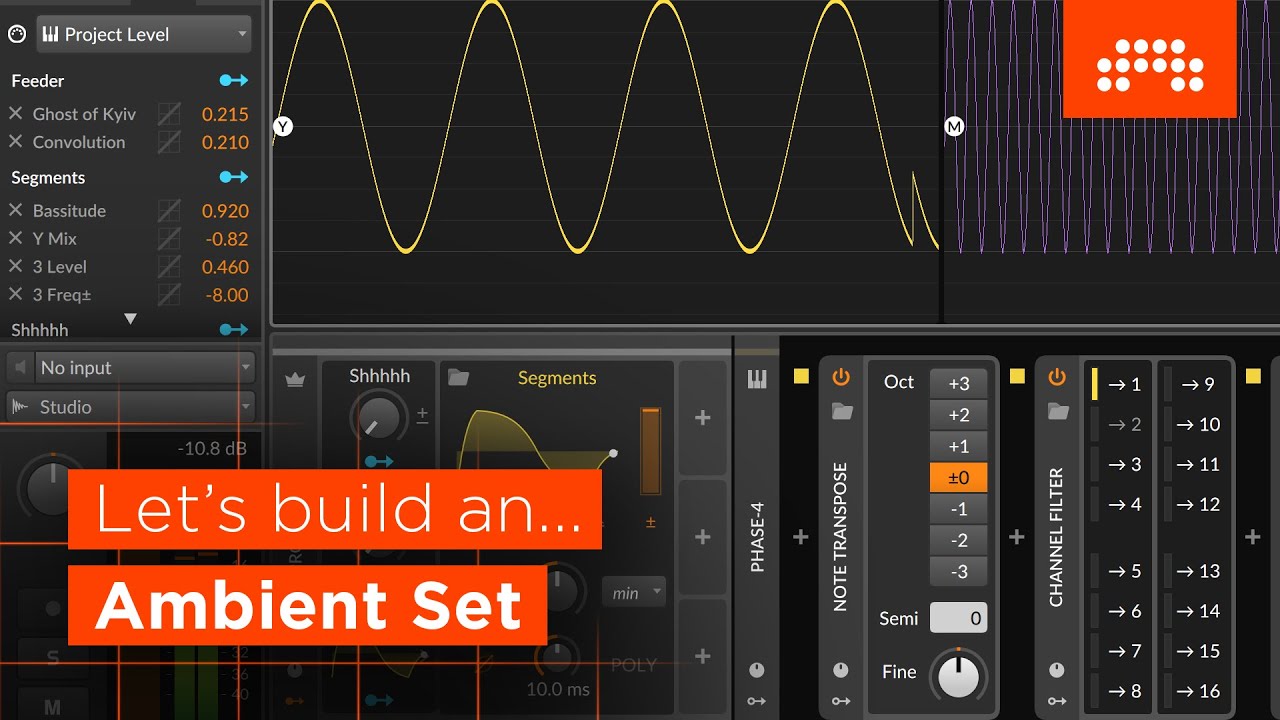1280x720 pixels.
Task: Click the Feeder modulation routing arrow
Action: [x=234, y=80]
